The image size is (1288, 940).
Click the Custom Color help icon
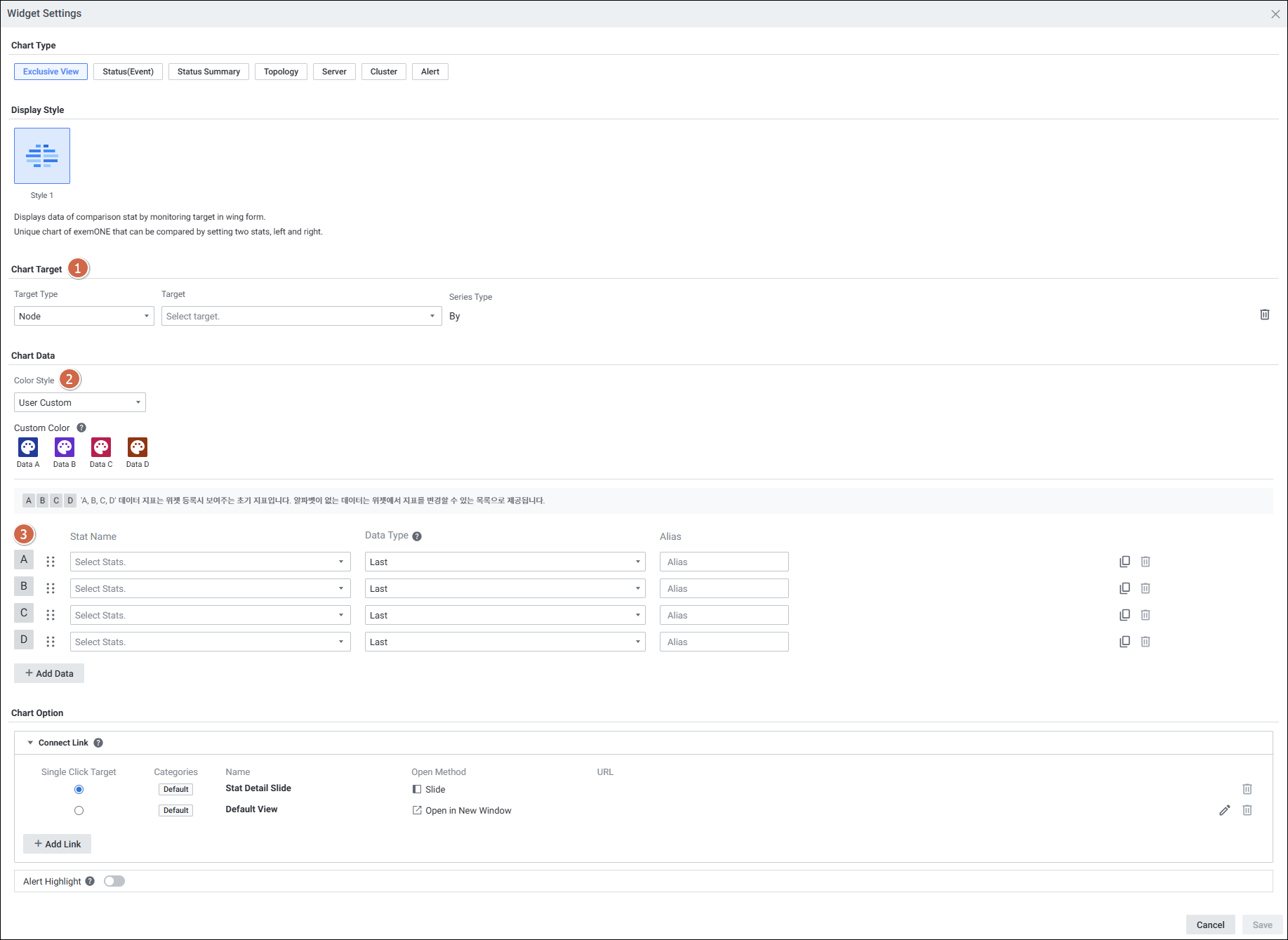pyautogui.click(x=81, y=428)
